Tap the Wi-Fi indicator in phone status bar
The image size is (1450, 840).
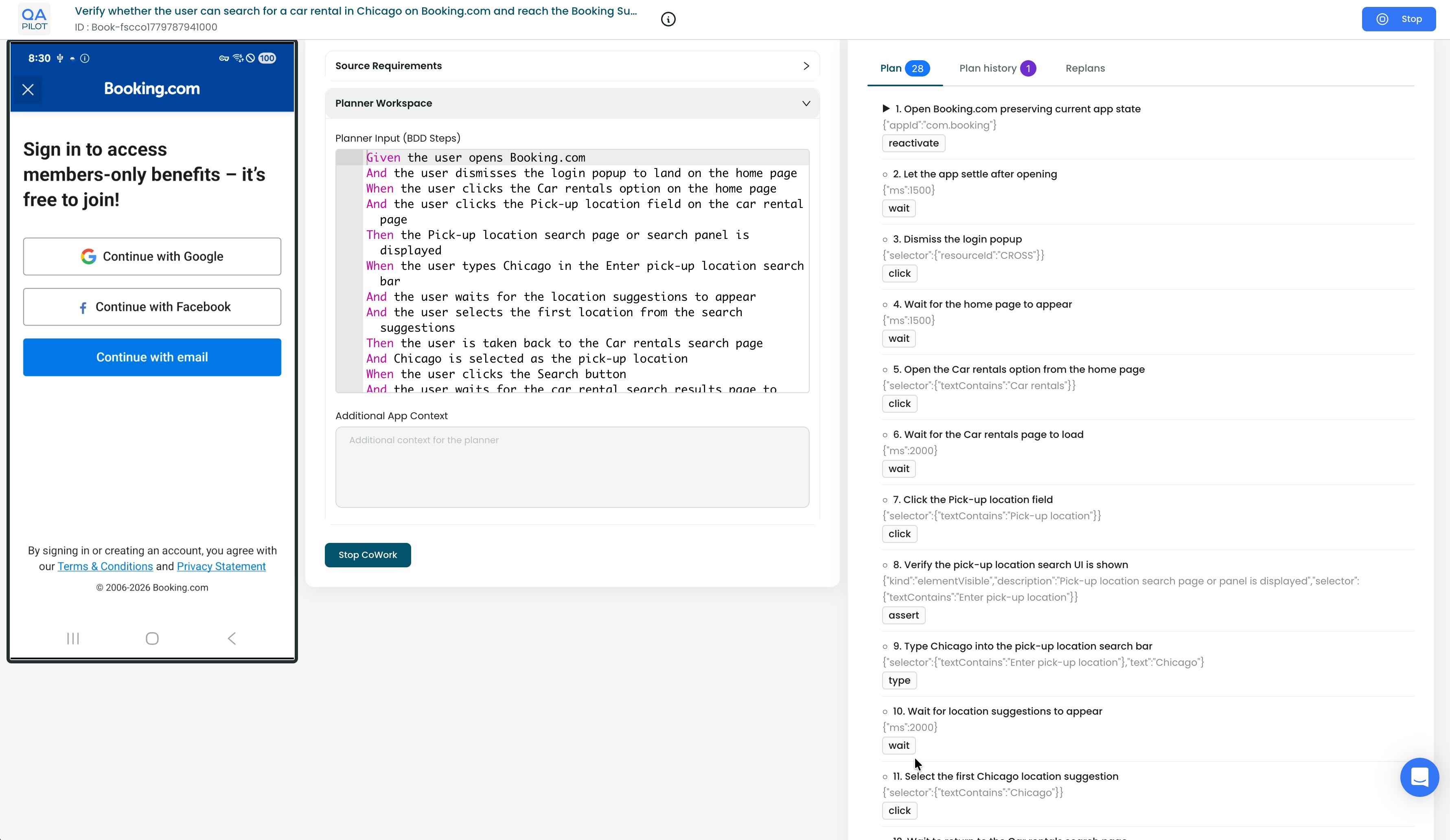(238, 58)
